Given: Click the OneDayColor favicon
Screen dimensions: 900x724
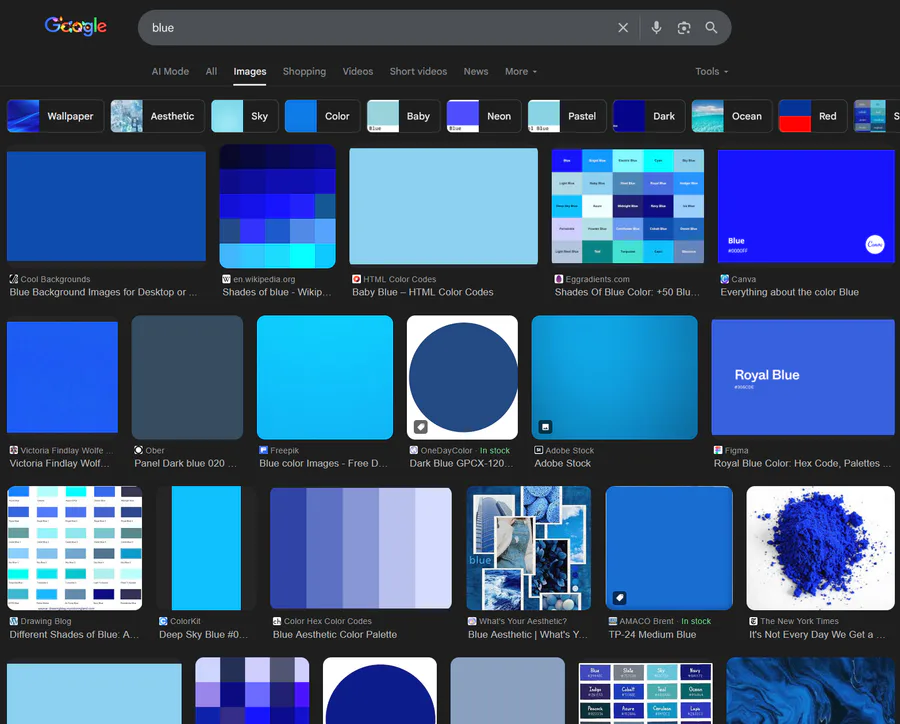Looking at the screenshot, I should pos(414,450).
